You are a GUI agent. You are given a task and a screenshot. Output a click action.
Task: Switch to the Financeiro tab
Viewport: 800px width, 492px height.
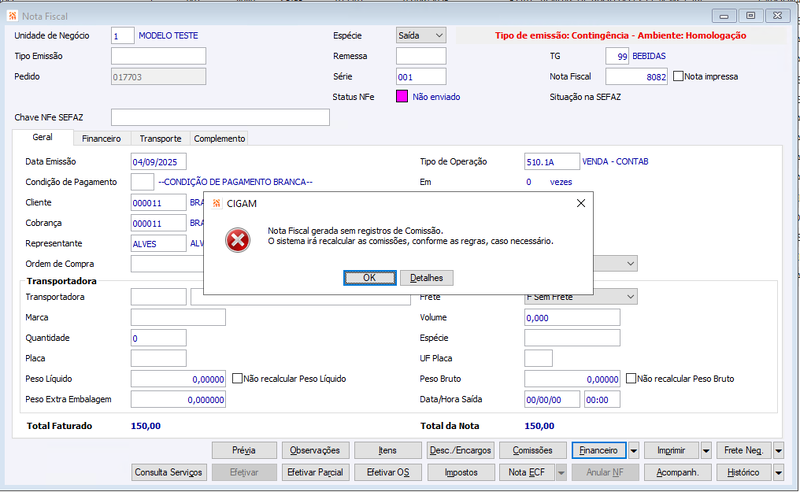102,138
